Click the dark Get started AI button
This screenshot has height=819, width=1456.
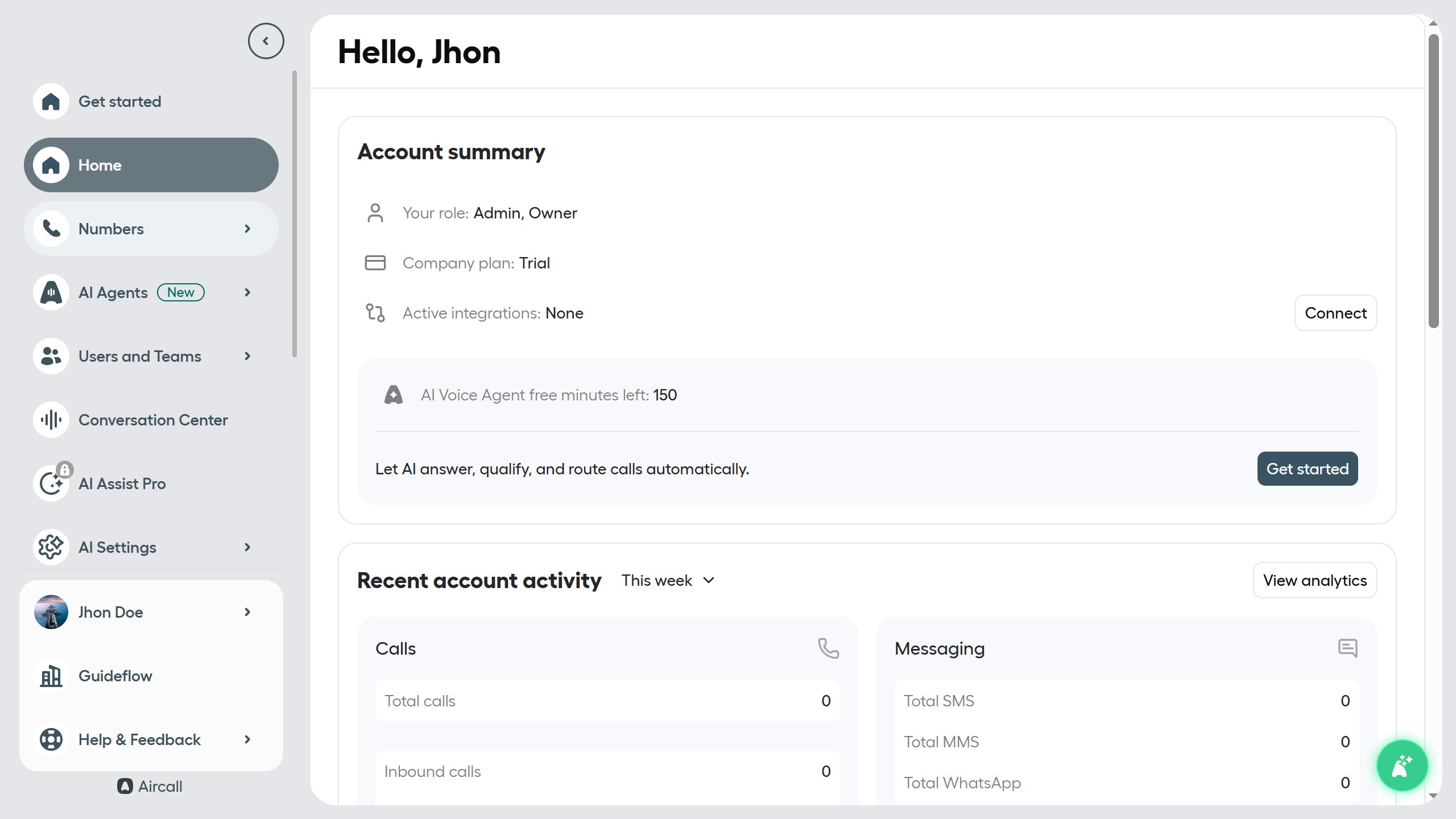(1307, 469)
